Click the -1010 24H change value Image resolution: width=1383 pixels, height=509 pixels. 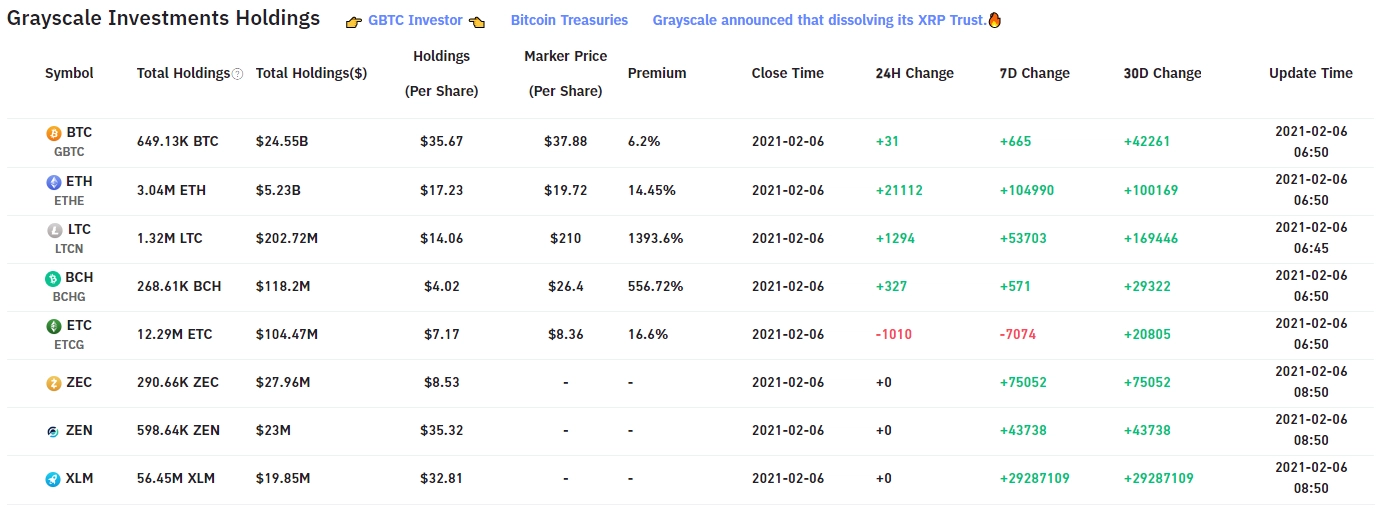(x=894, y=334)
